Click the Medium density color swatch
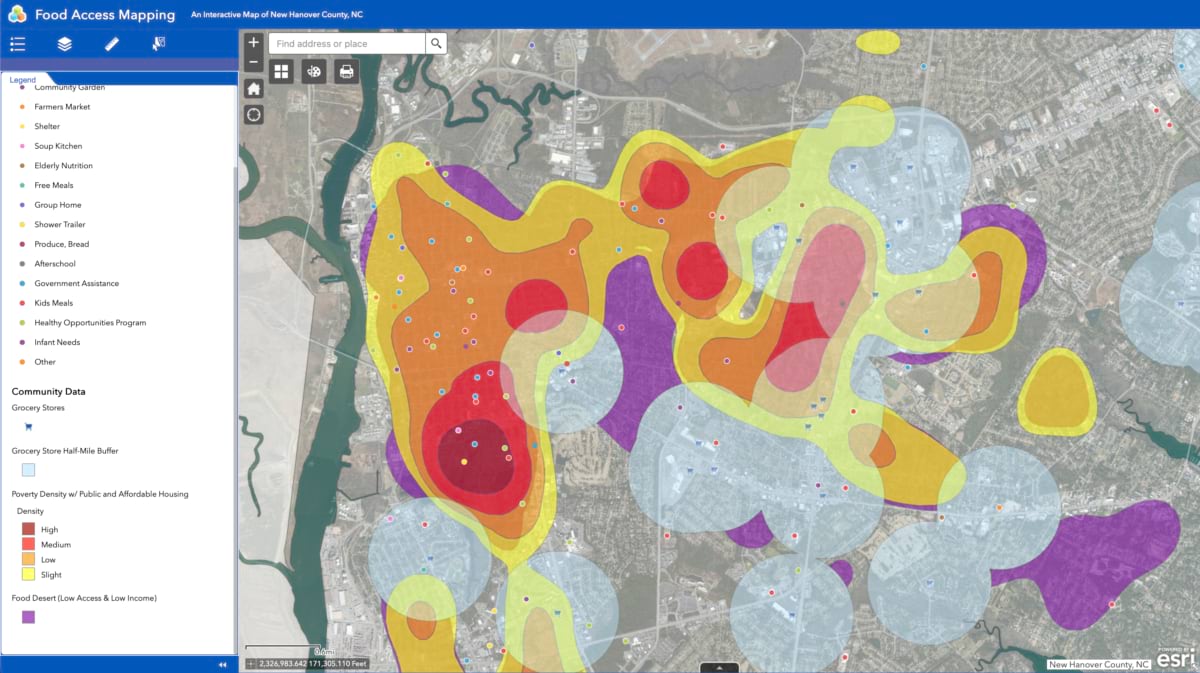Image resolution: width=1200 pixels, height=673 pixels. point(28,544)
